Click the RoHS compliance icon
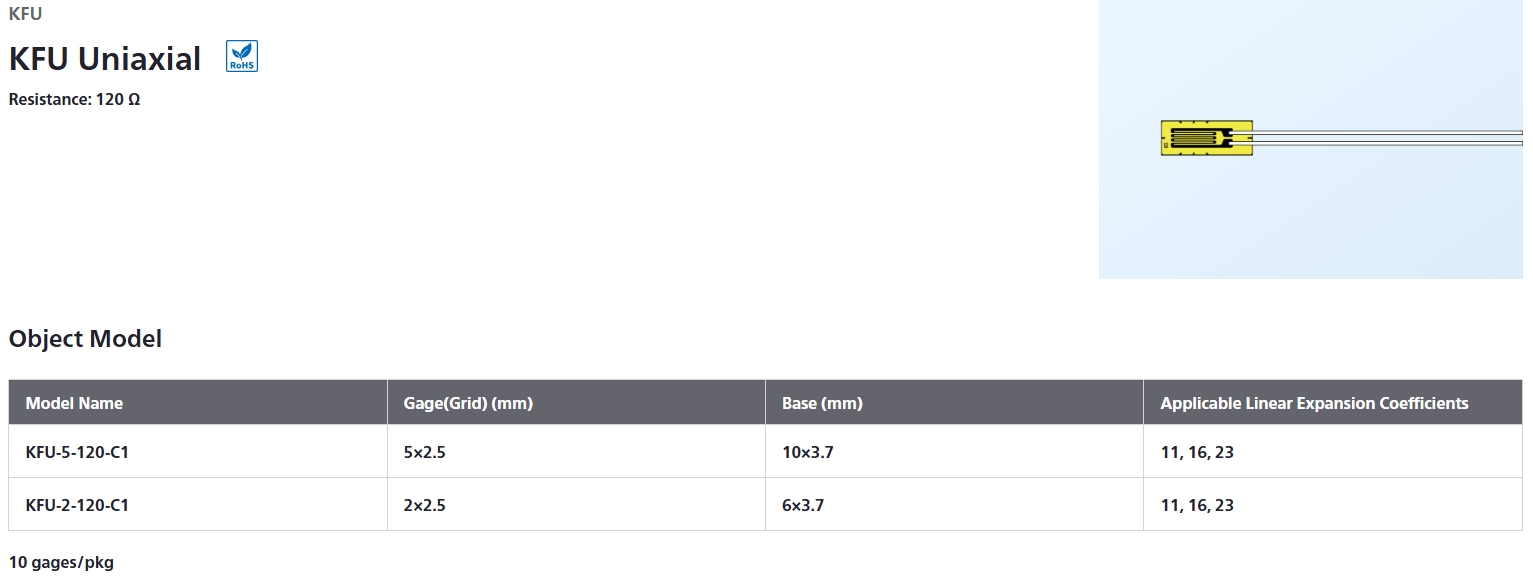Screen dimensions: 1533x580 242,56
